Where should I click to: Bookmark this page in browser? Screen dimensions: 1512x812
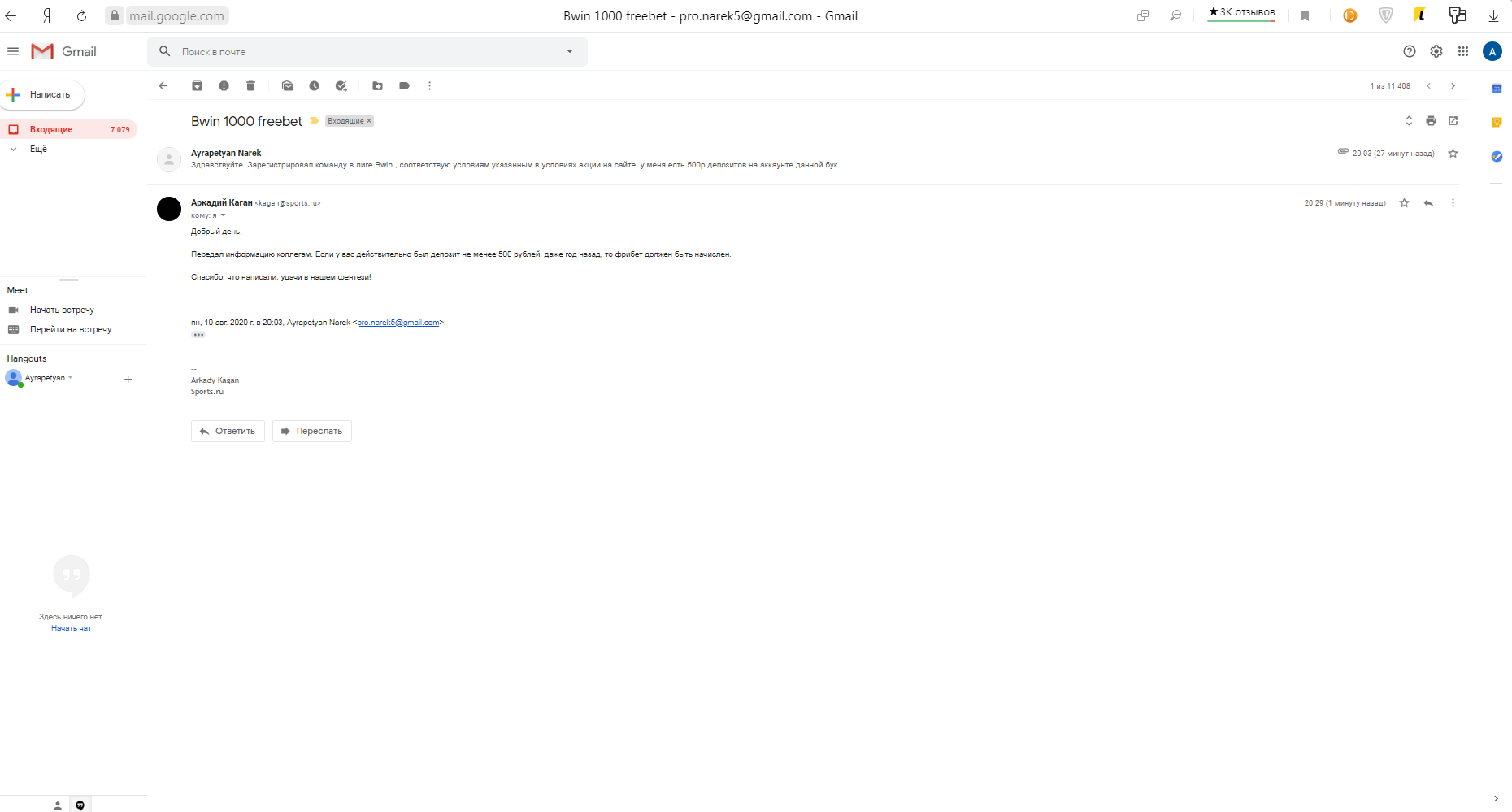pyautogui.click(x=1305, y=15)
